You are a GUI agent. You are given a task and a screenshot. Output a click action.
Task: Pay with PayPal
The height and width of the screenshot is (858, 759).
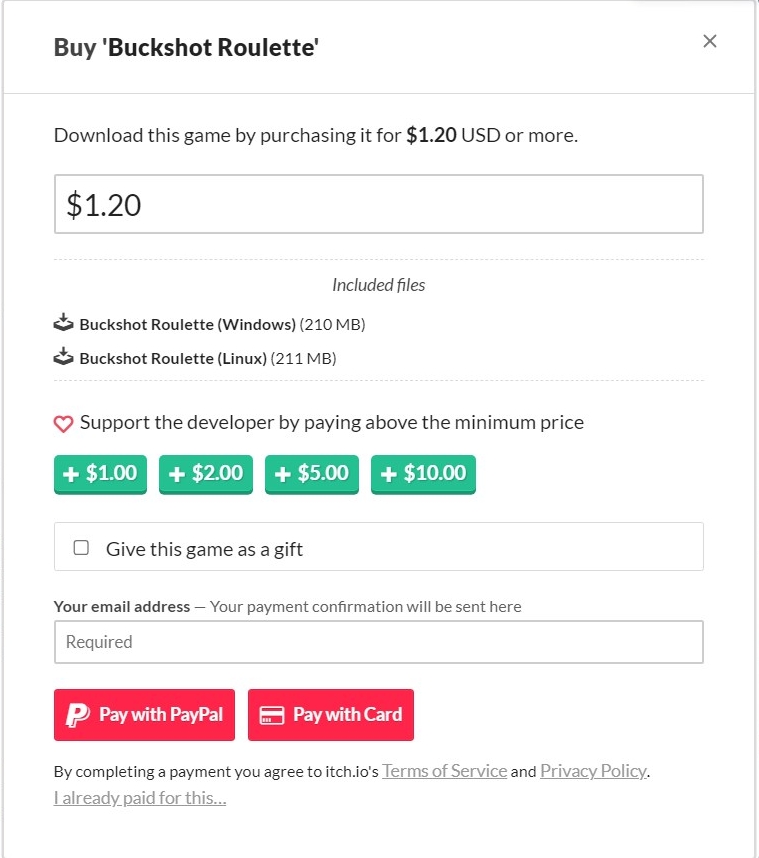click(144, 715)
